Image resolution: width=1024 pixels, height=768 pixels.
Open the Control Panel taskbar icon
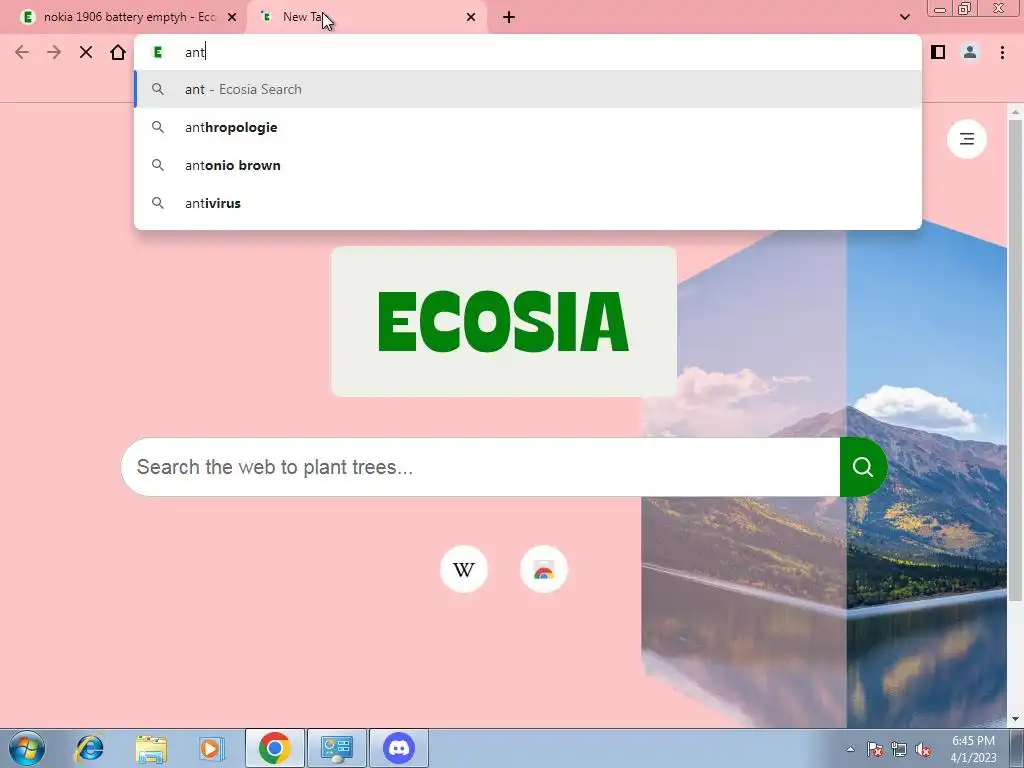(337, 748)
